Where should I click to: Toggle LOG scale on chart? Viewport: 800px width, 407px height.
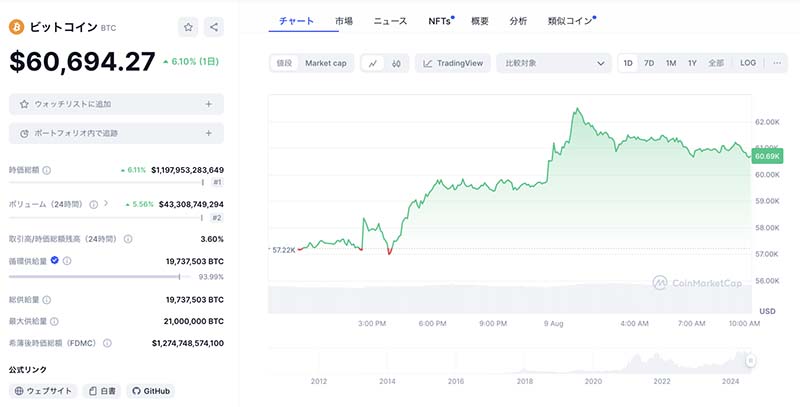point(748,63)
